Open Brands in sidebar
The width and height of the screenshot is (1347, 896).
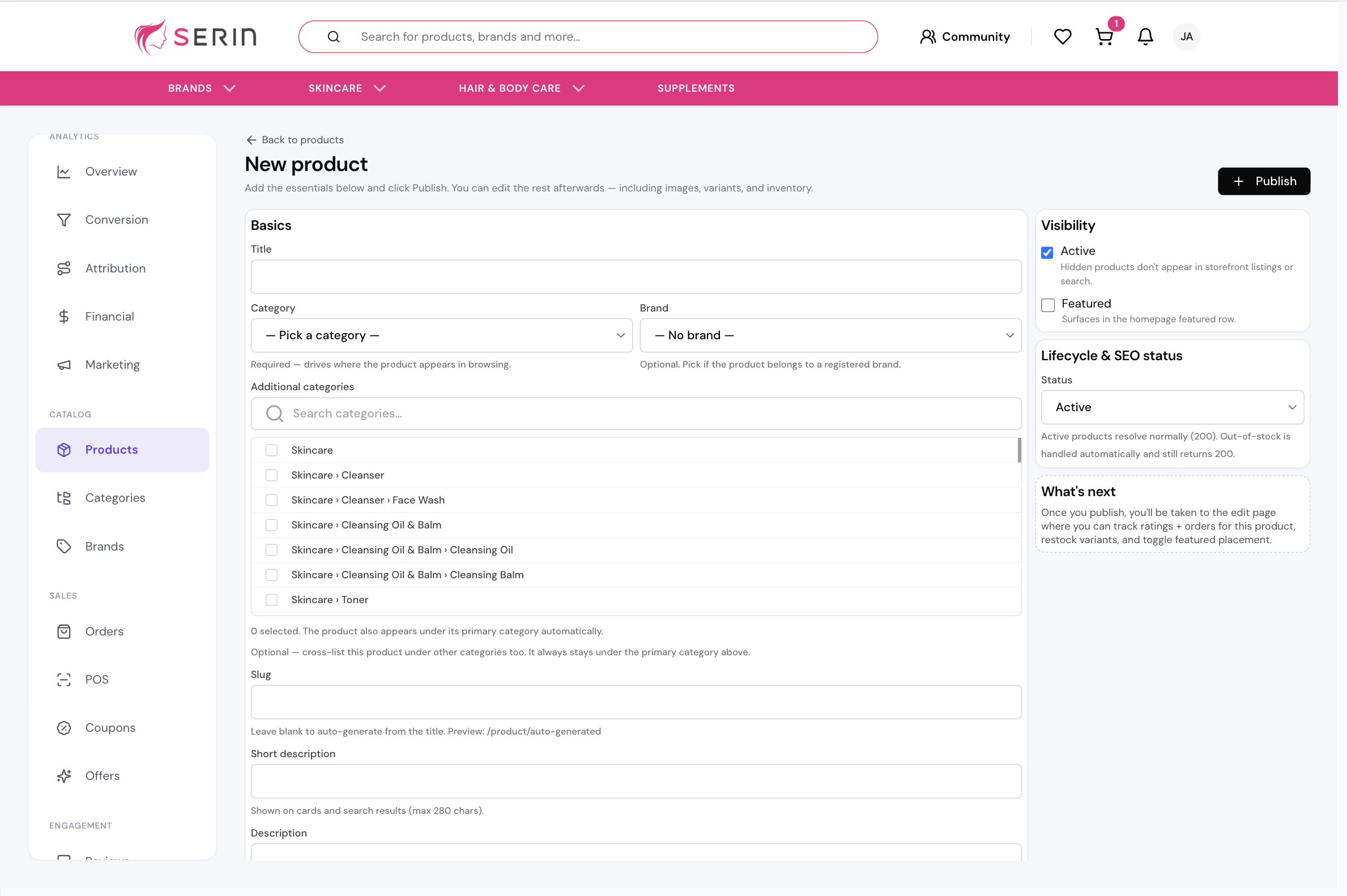[122, 547]
